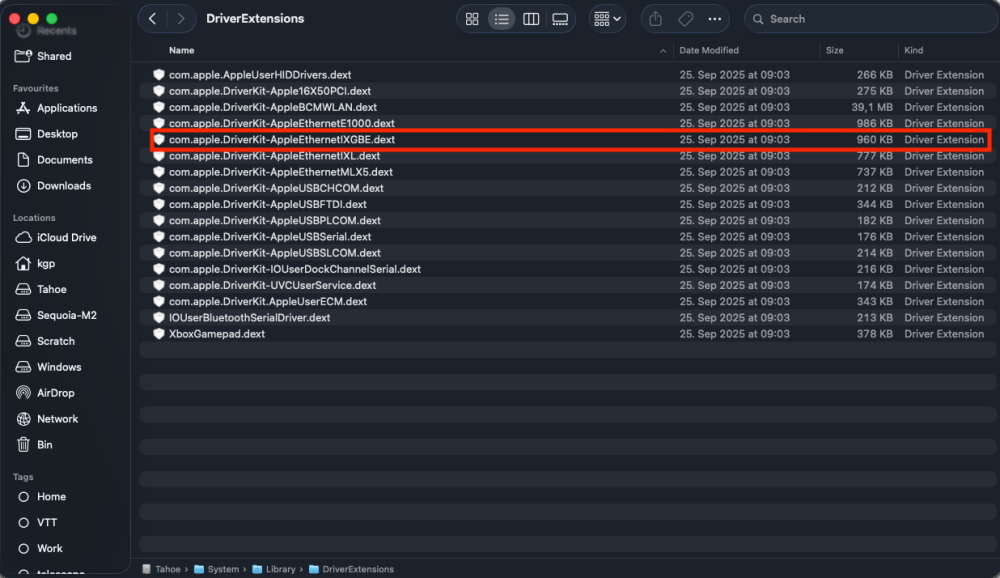Click shield icon of XboxGamepad.dext

159,334
